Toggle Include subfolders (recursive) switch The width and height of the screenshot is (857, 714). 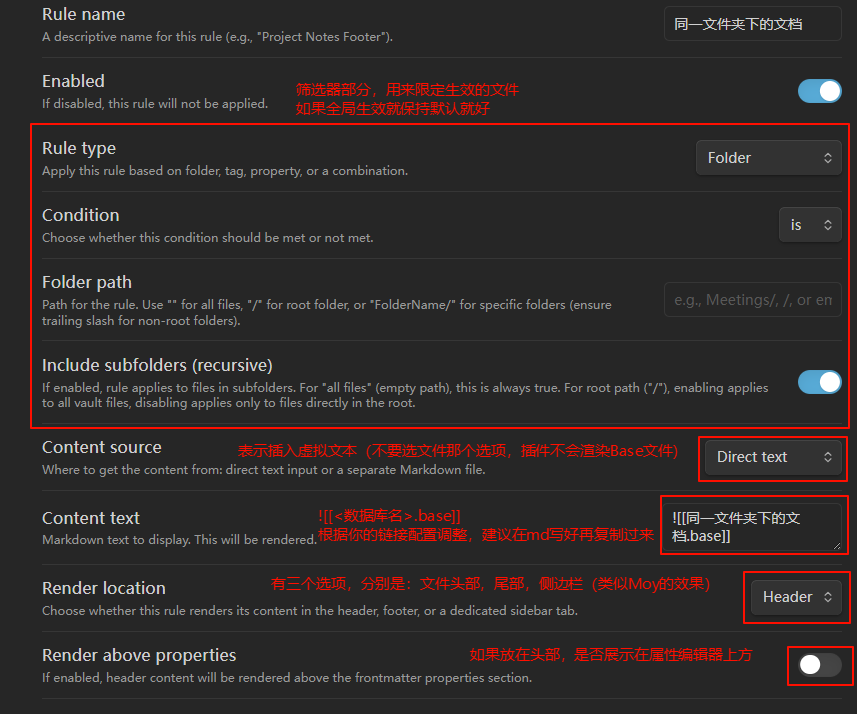pyautogui.click(x=819, y=382)
